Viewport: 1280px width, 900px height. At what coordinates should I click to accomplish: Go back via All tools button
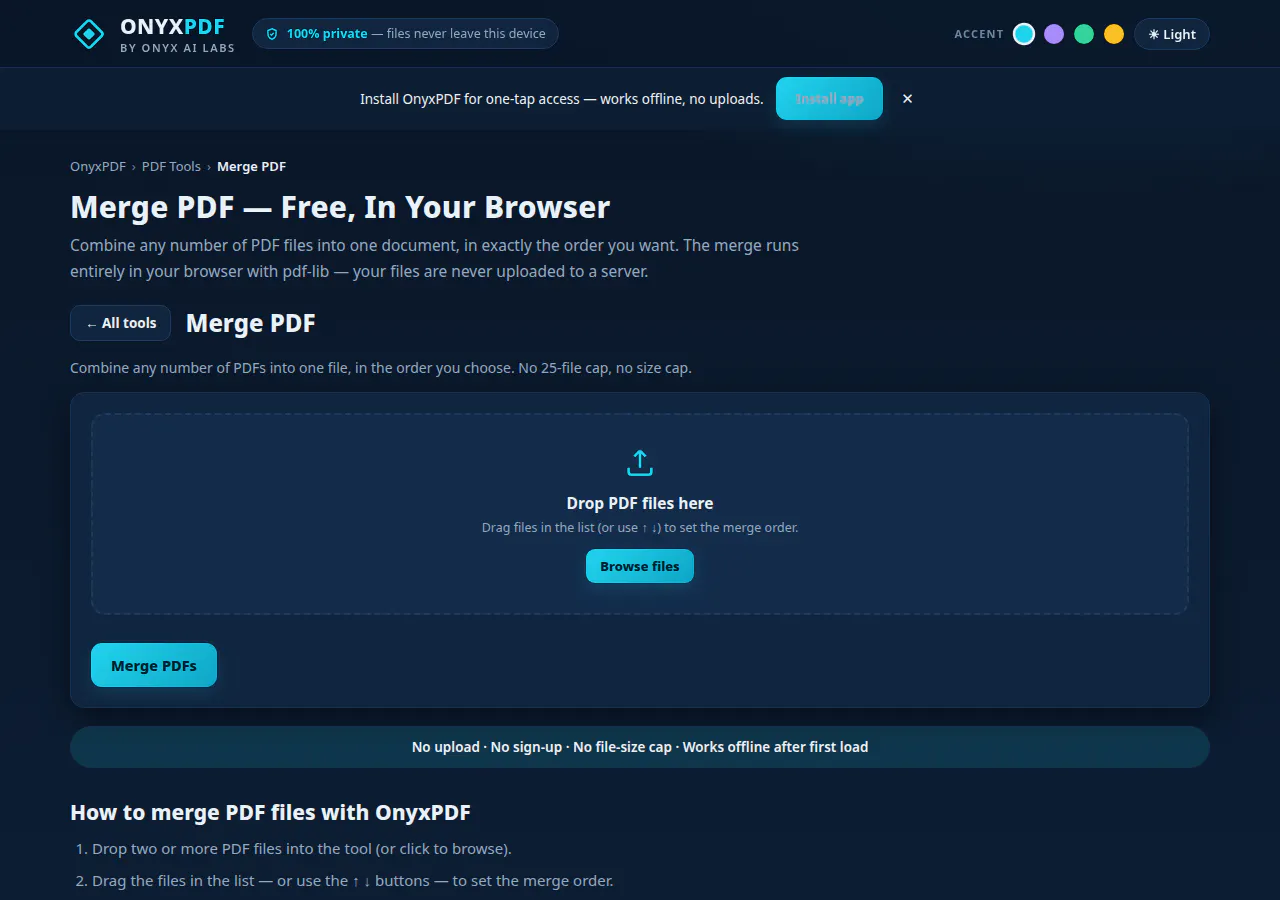pyautogui.click(x=120, y=323)
